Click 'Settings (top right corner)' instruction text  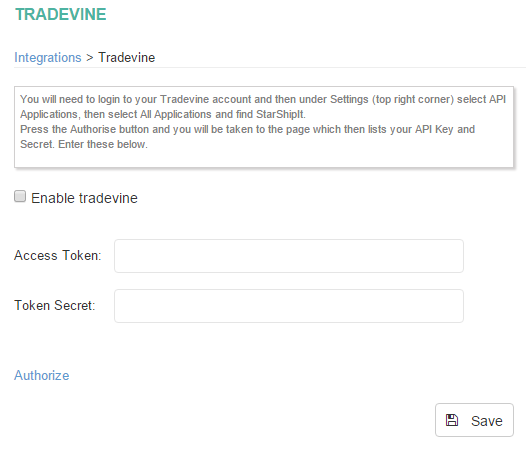pos(392,100)
